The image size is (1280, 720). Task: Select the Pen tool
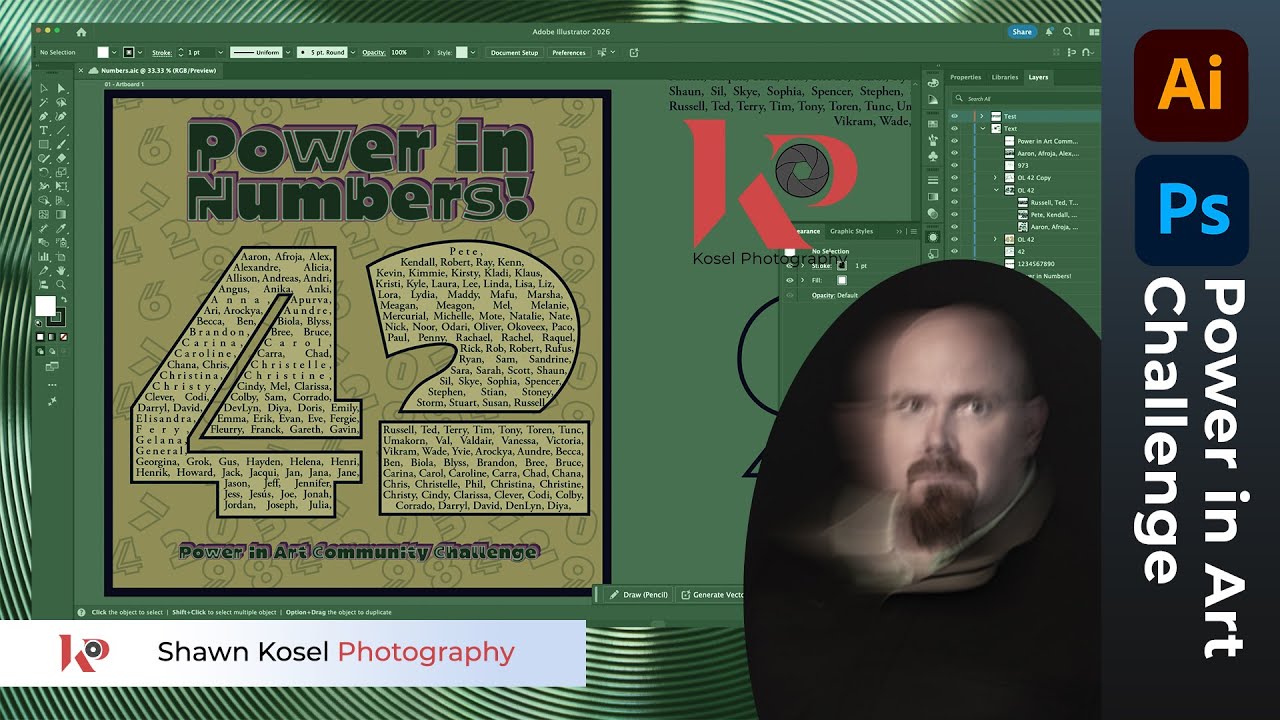click(44, 115)
